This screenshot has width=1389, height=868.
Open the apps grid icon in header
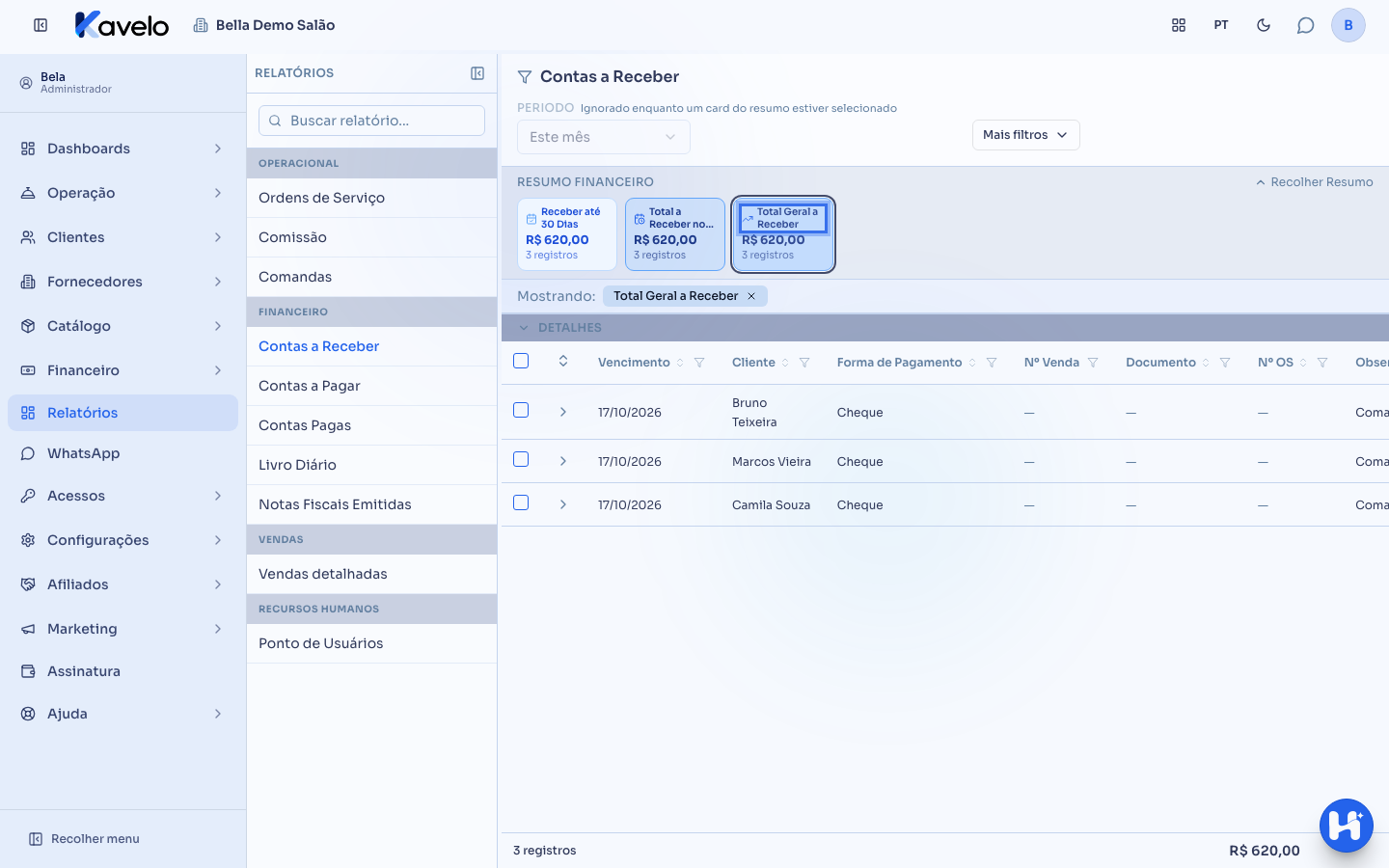tap(1179, 25)
